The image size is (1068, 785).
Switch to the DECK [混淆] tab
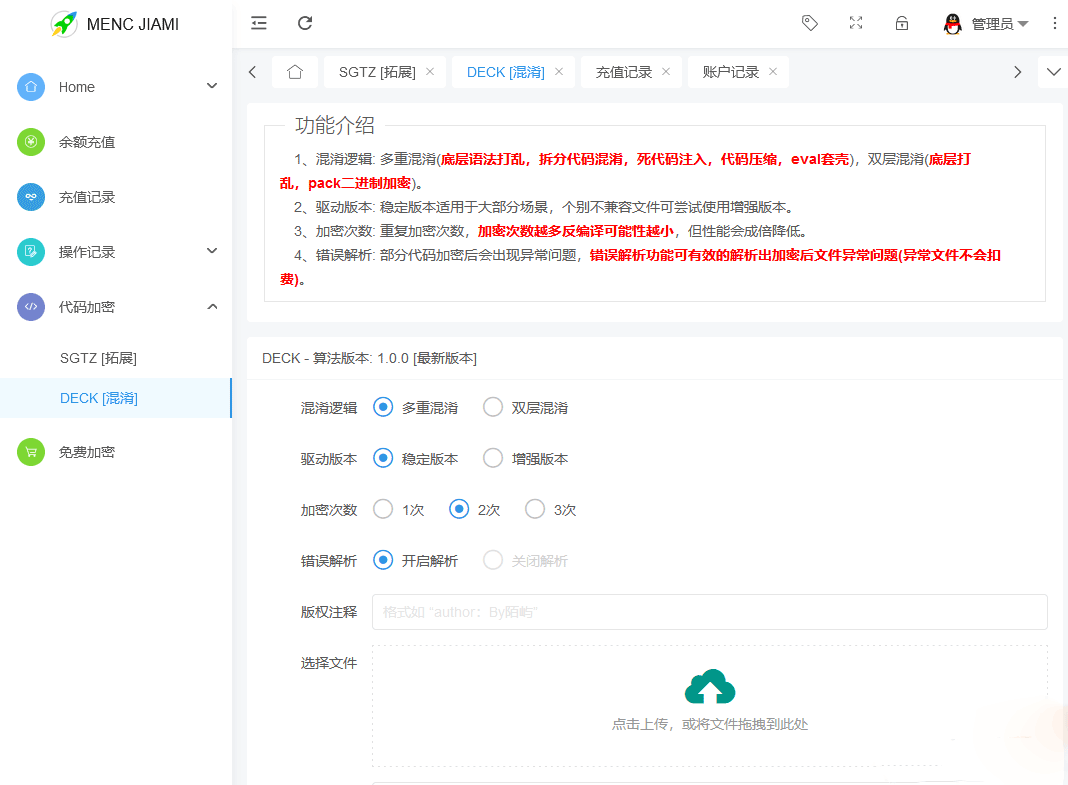pos(505,72)
